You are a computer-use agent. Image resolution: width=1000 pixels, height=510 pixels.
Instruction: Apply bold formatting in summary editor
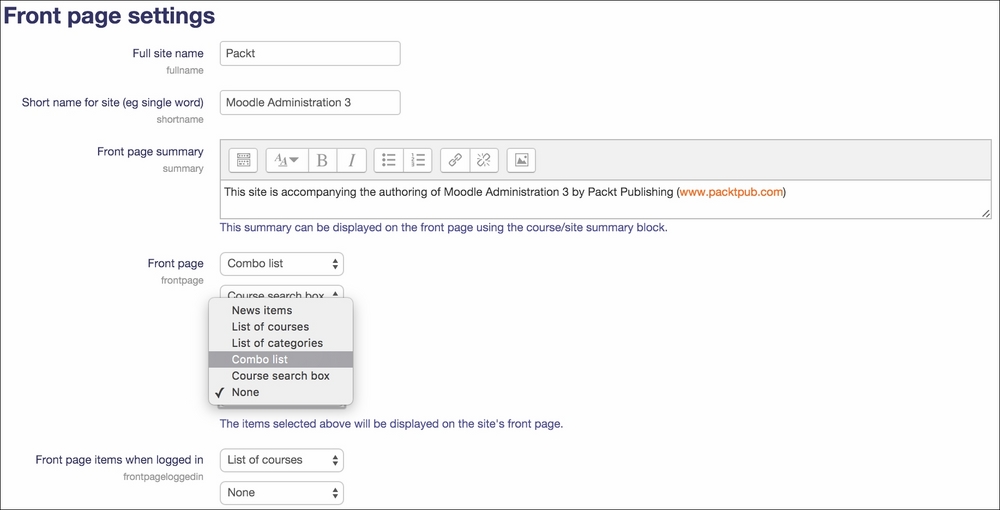click(323, 160)
